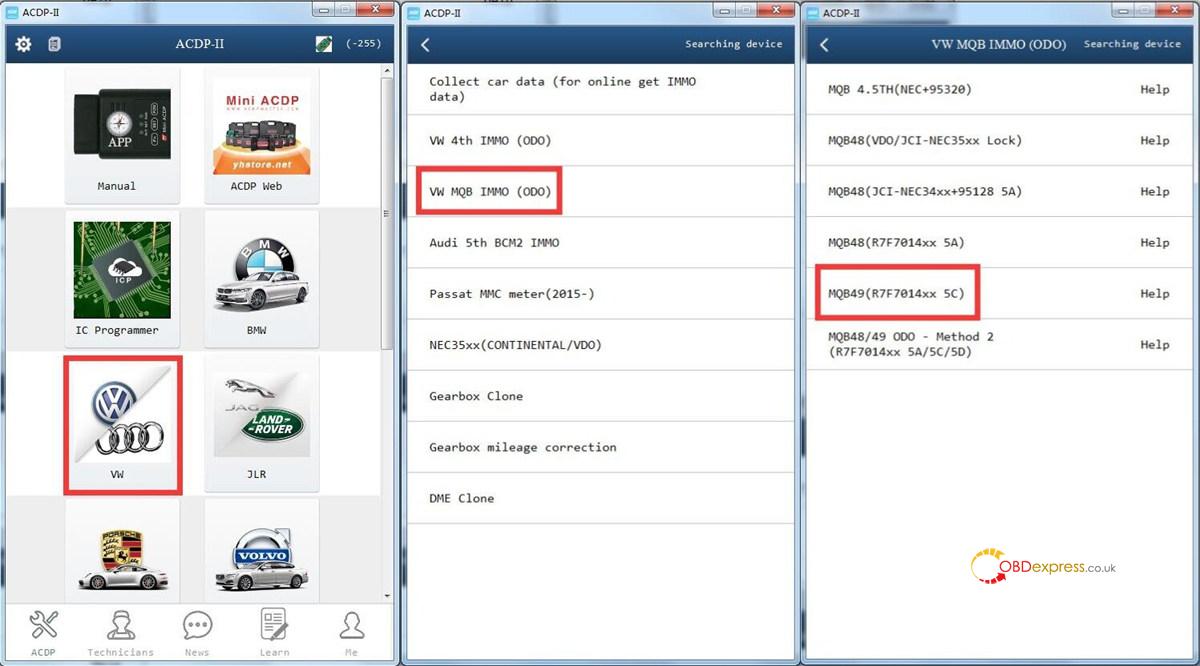Screen dimensions: 1200x666
Task: Switch to the ACDP bottom tab
Action: pos(43,633)
